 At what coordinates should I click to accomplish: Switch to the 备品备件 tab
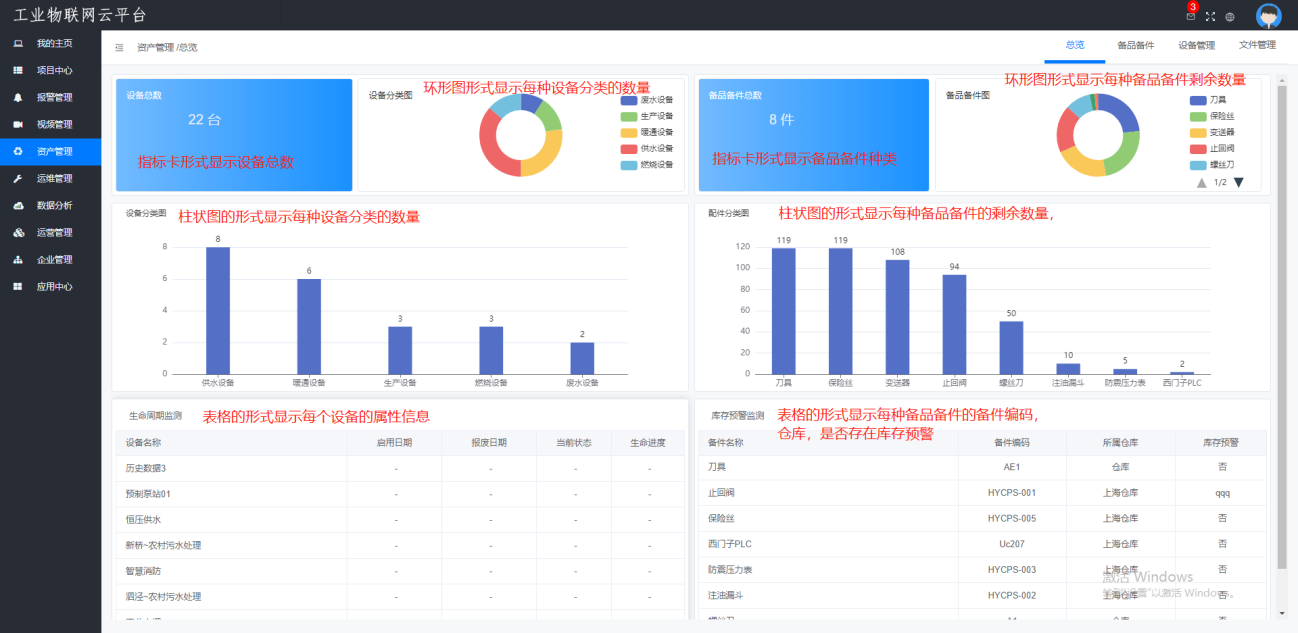point(1135,45)
